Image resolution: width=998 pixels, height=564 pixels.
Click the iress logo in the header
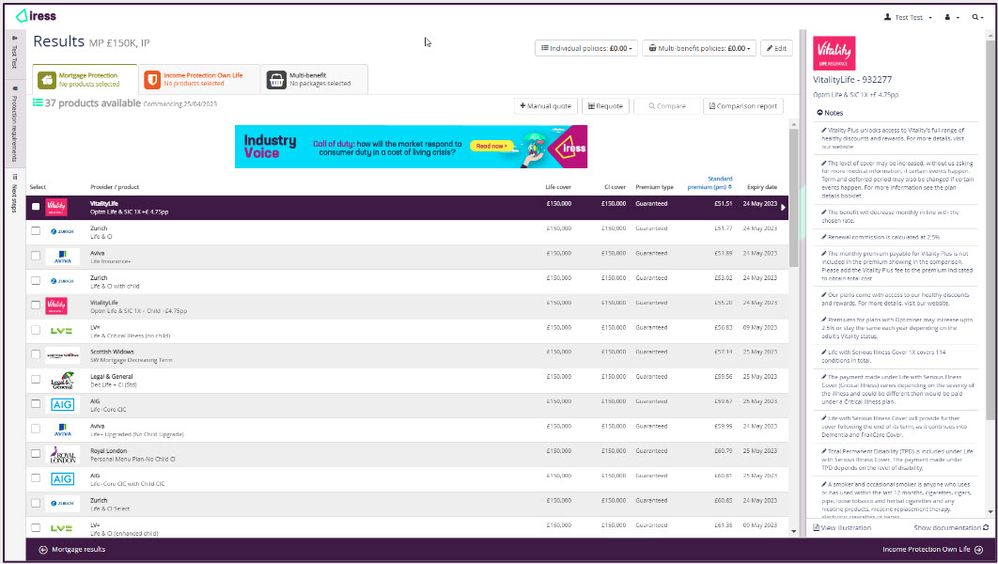click(36, 15)
